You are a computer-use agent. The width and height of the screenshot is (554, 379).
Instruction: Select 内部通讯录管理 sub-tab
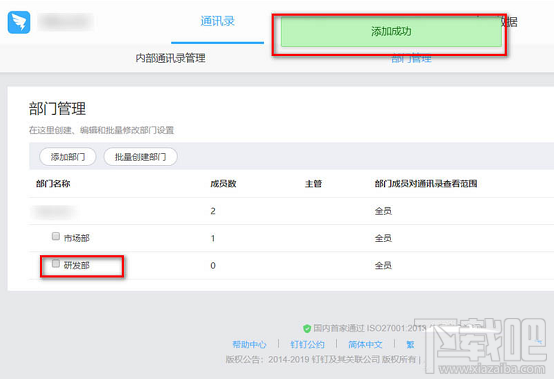pyautogui.click(x=170, y=58)
